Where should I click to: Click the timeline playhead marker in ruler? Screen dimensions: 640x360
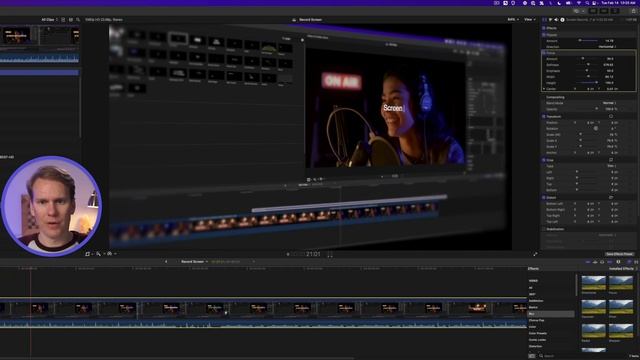tap(30, 269)
